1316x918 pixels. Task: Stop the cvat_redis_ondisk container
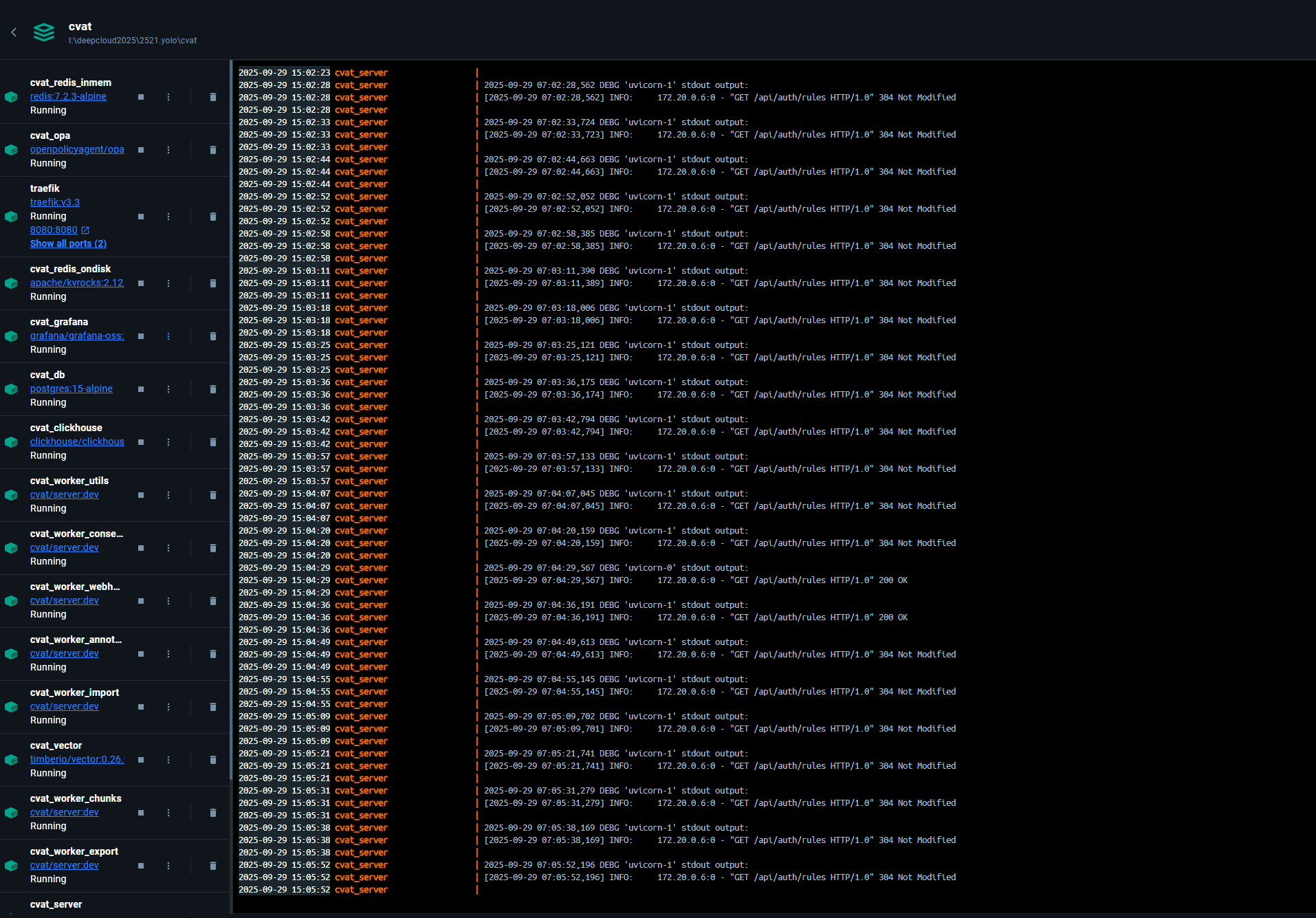(141, 283)
